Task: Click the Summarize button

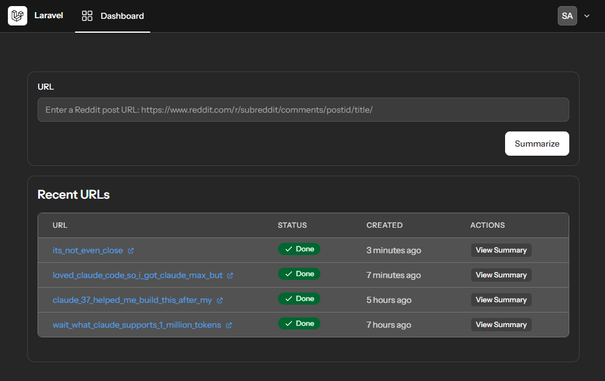Action: [537, 144]
